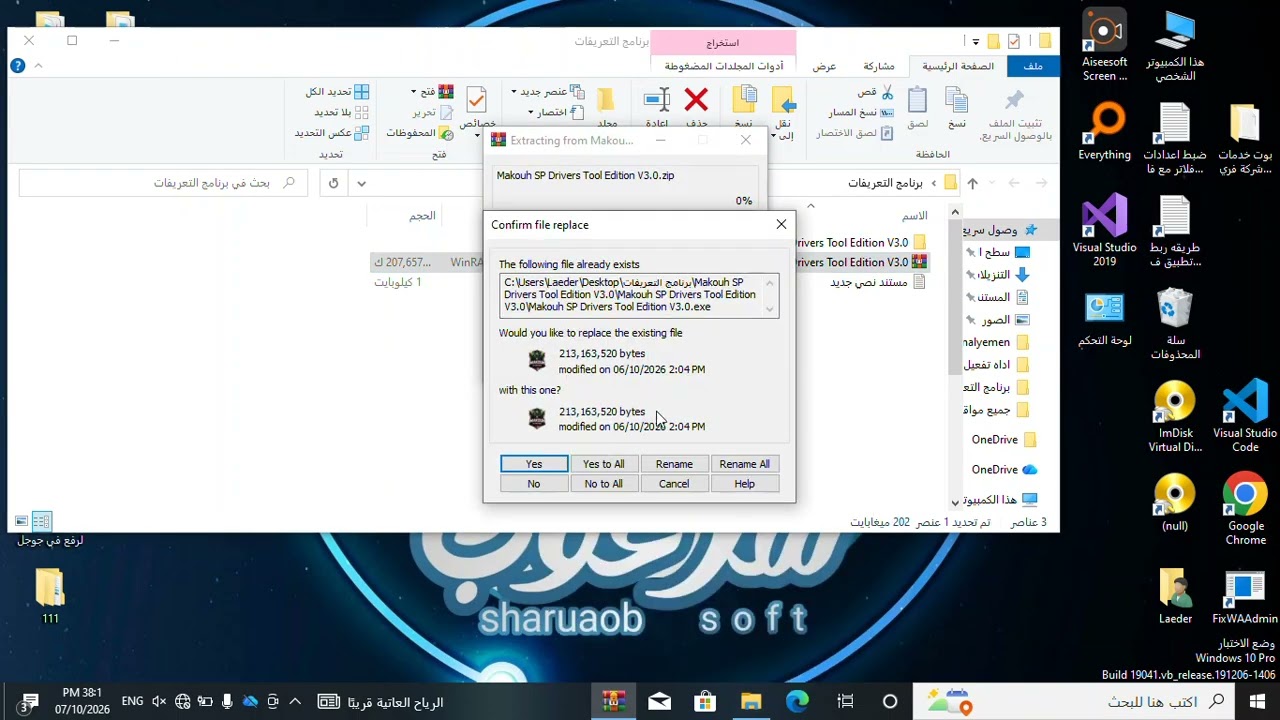Select the desktop folder named 111
1280x720 pixels.
point(50,597)
